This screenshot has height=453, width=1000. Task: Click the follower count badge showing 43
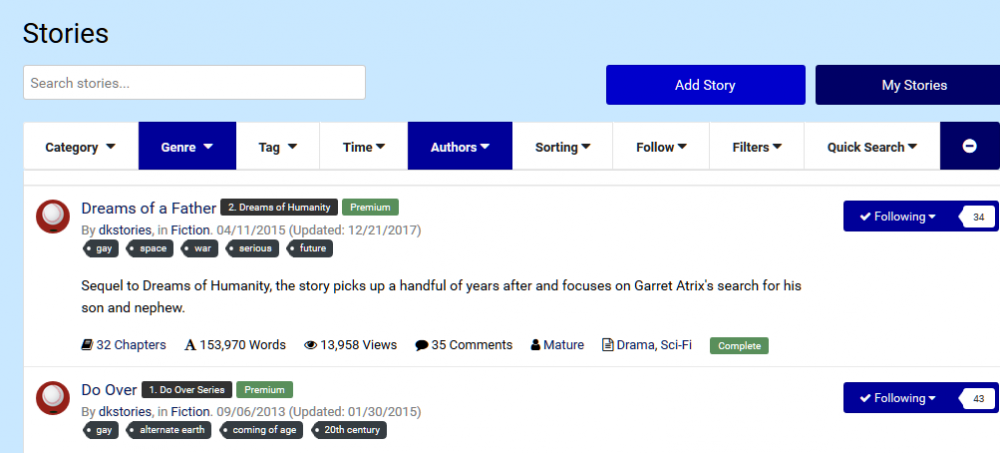click(978, 398)
